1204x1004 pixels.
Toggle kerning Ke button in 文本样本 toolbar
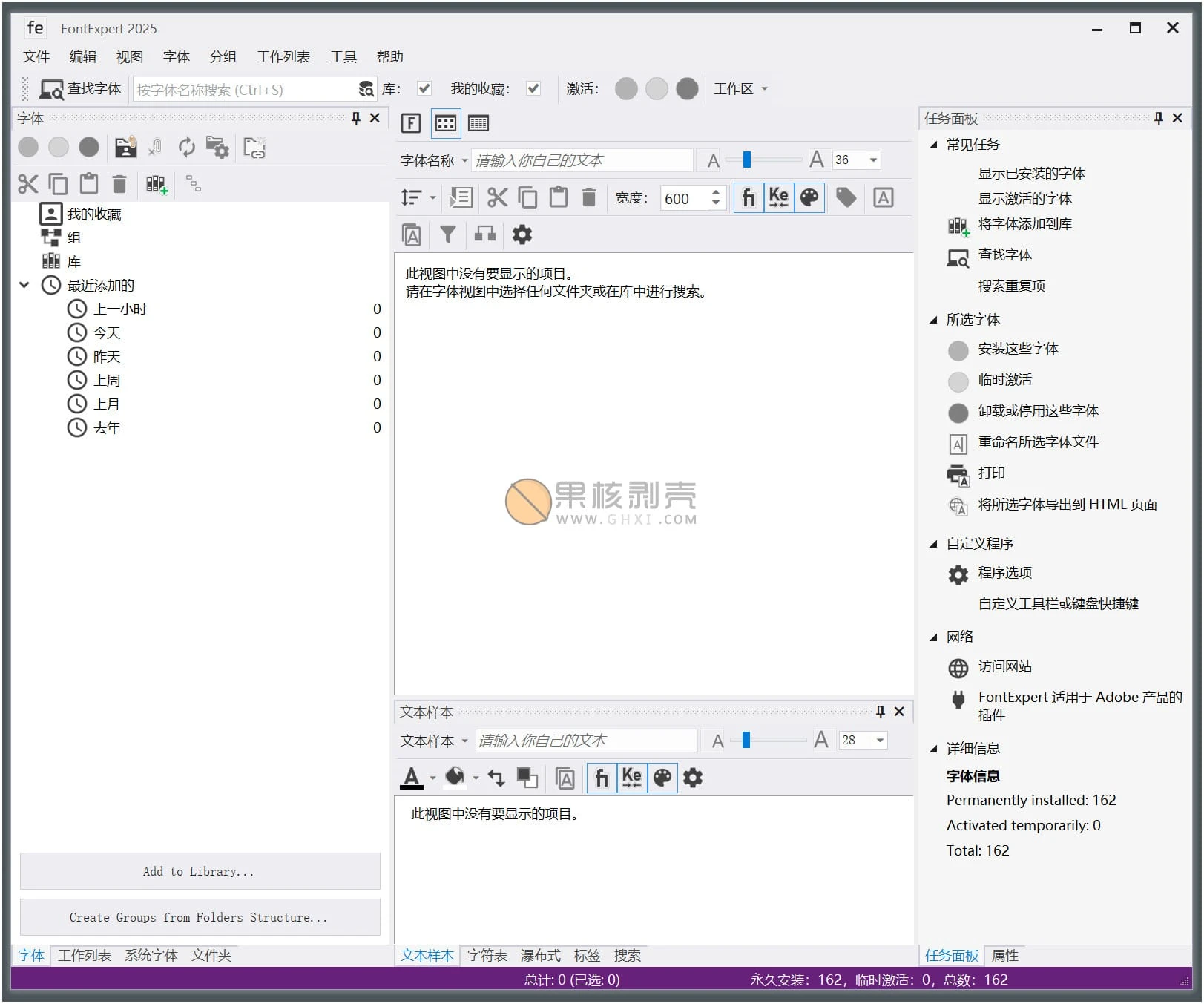click(631, 778)
